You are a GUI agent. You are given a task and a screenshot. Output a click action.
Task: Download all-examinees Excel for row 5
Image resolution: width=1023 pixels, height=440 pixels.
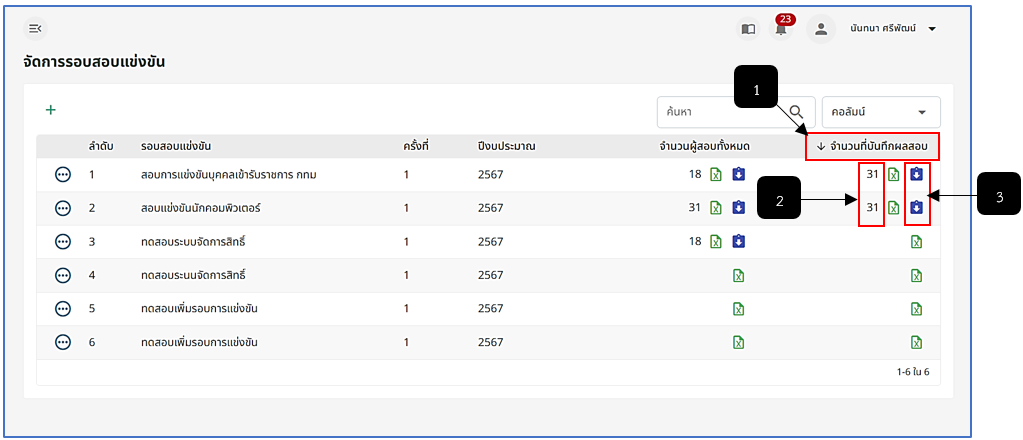[739, 309]
